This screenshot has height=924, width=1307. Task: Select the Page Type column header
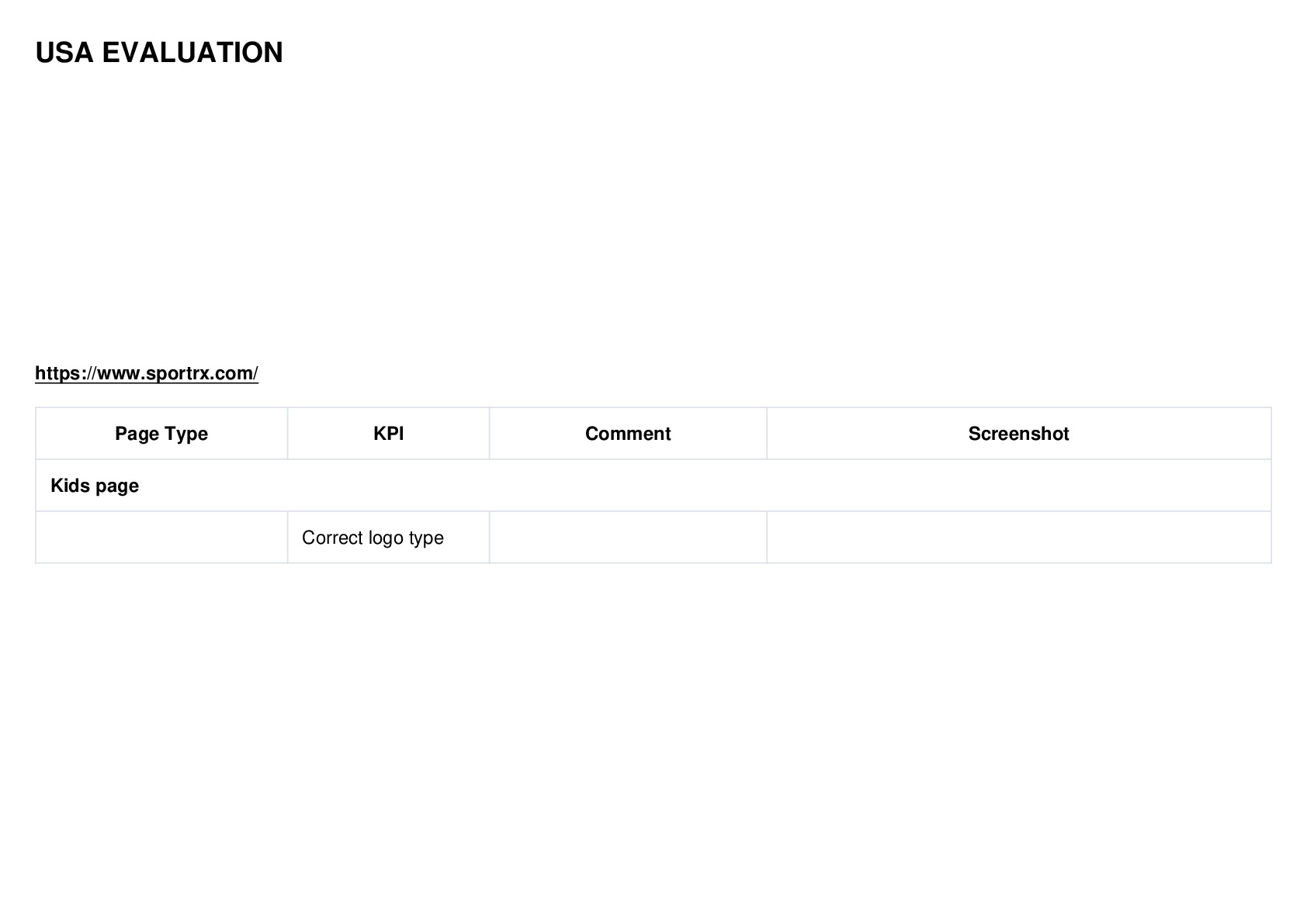(161, 434)
